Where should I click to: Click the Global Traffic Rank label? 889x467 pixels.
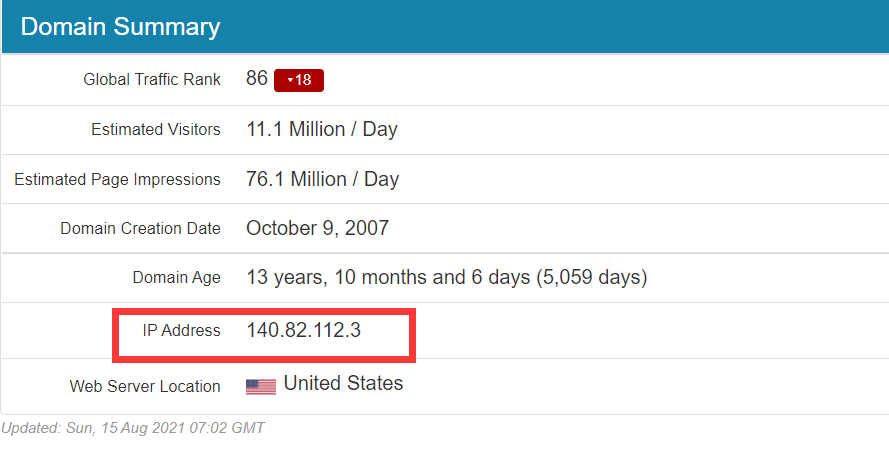coord(152,79)
